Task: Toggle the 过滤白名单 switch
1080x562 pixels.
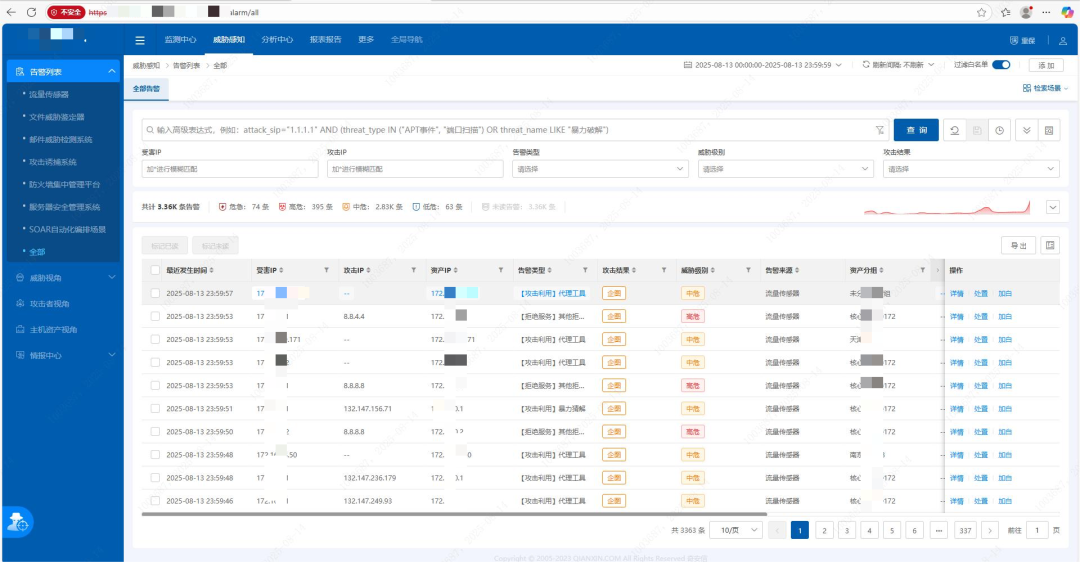Action: pos(1001,65)
